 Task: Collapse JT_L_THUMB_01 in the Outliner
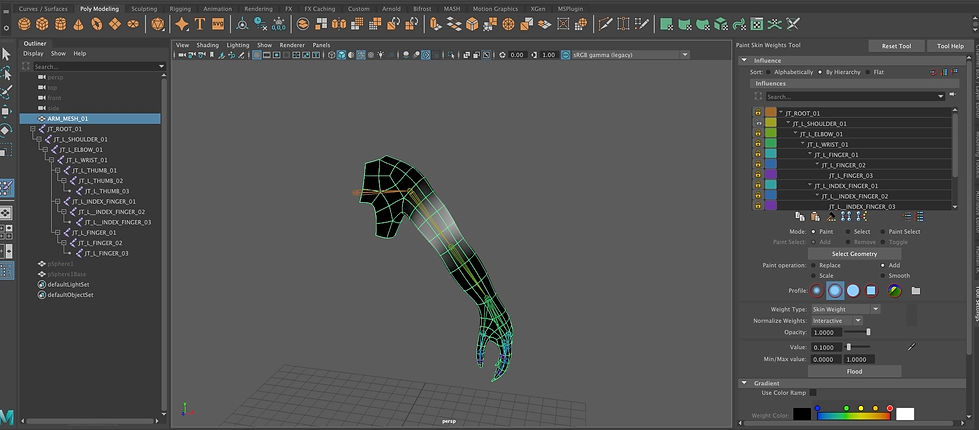pyautogui.click(x=58, y=170)
